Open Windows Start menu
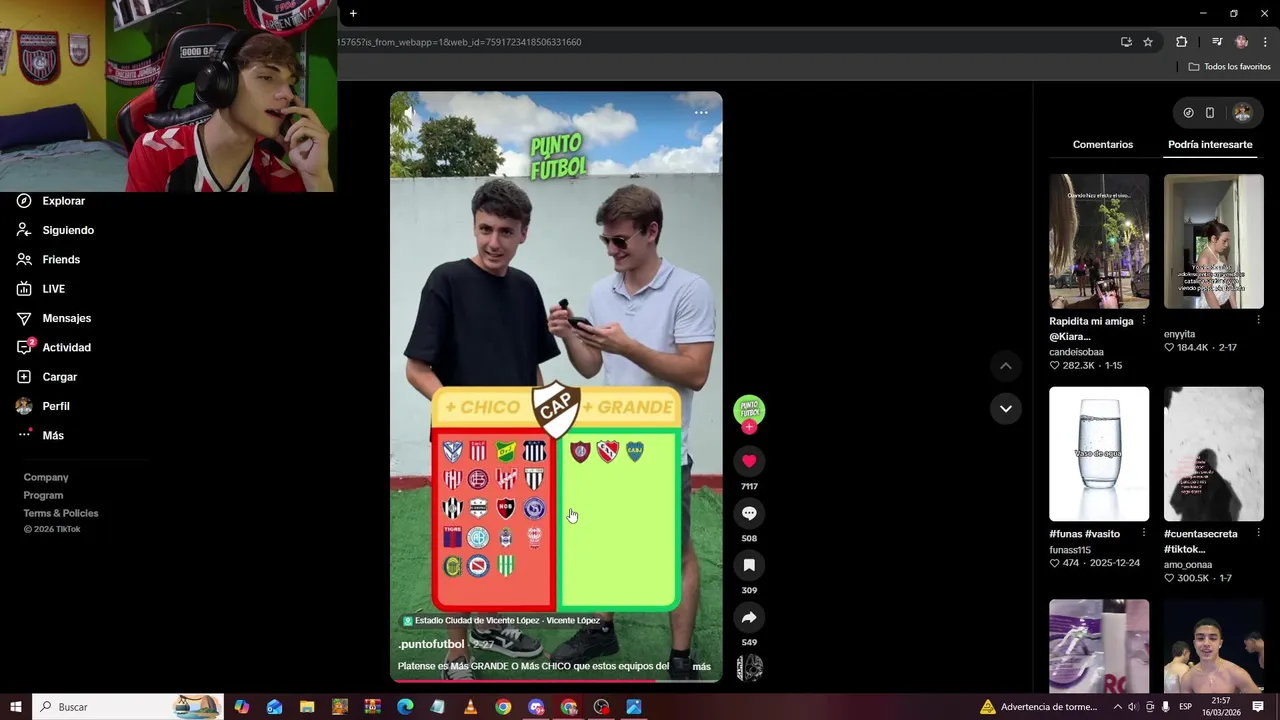This screenshot has height=720, width=1280. [16, 707]
